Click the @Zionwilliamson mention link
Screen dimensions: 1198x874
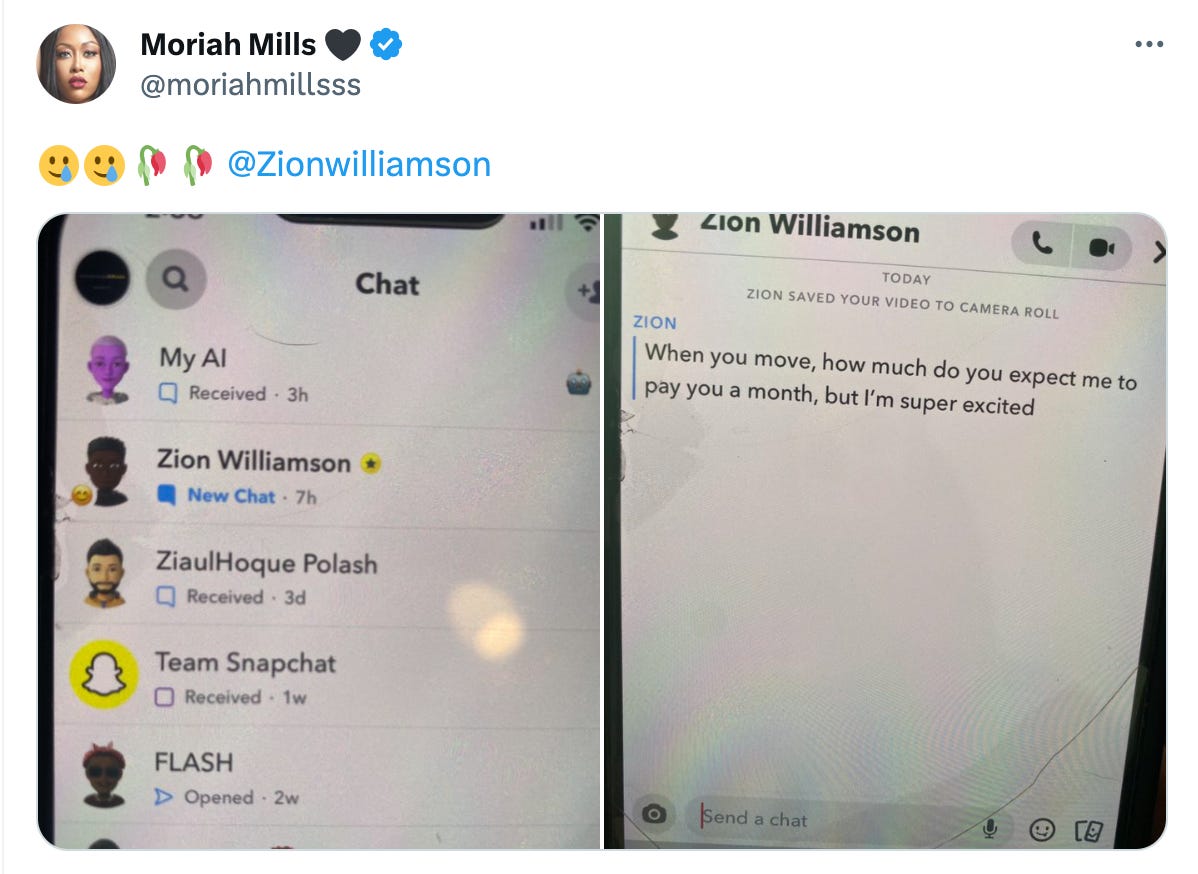point(359,164)
